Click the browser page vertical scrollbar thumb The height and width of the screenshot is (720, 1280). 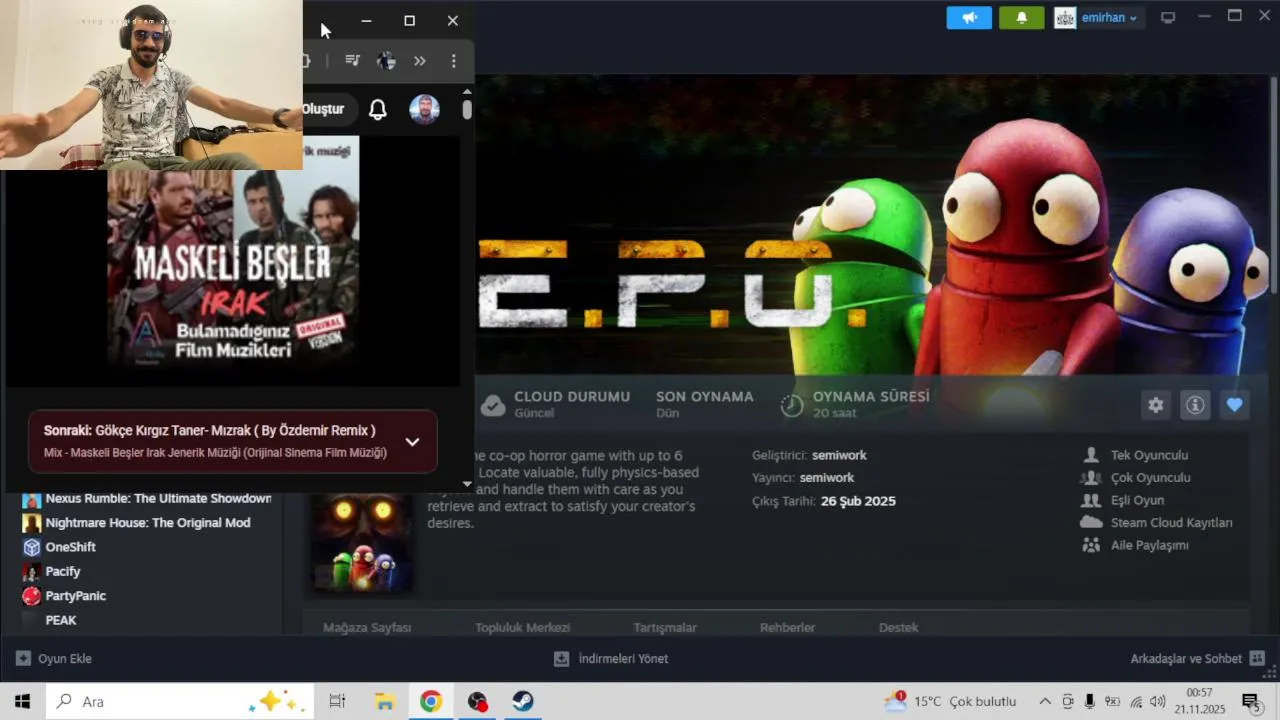467,109
